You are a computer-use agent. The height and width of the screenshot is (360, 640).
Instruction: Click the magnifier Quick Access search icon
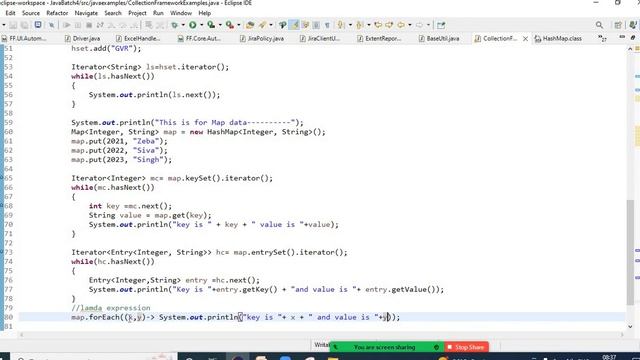[599, 25]
